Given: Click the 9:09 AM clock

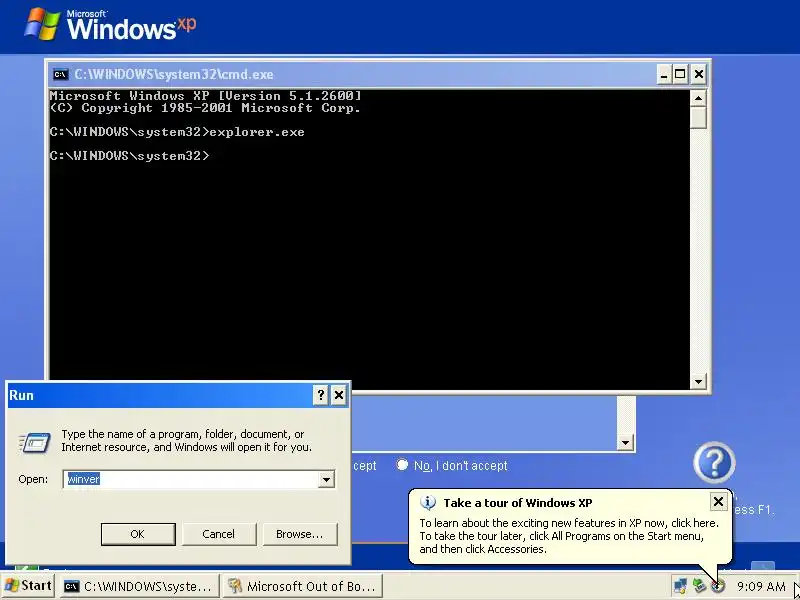Looking at the screenshot, I should [761, 587].
